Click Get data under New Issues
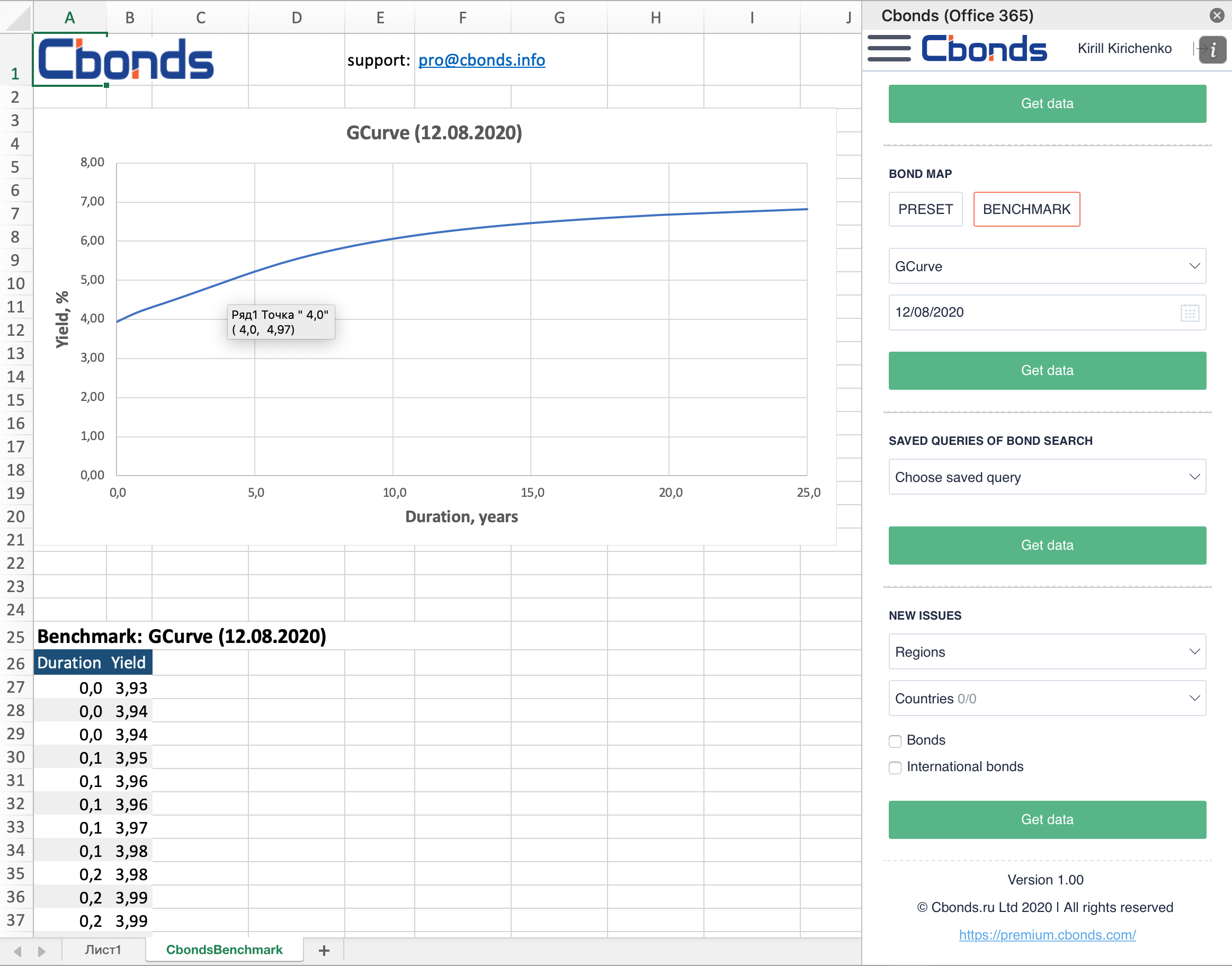The image size is (1232, 966). [x=1047, y=819]
